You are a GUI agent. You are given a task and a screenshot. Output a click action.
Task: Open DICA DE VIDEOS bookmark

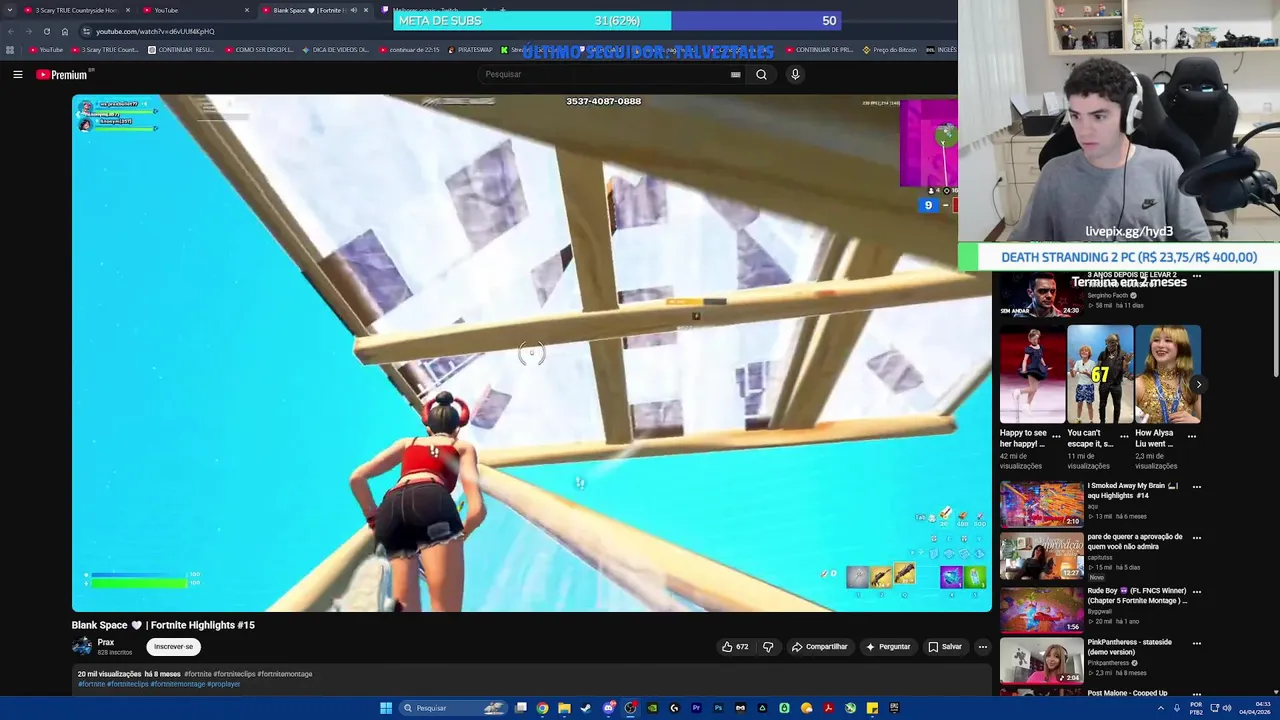tap(334, 49)
